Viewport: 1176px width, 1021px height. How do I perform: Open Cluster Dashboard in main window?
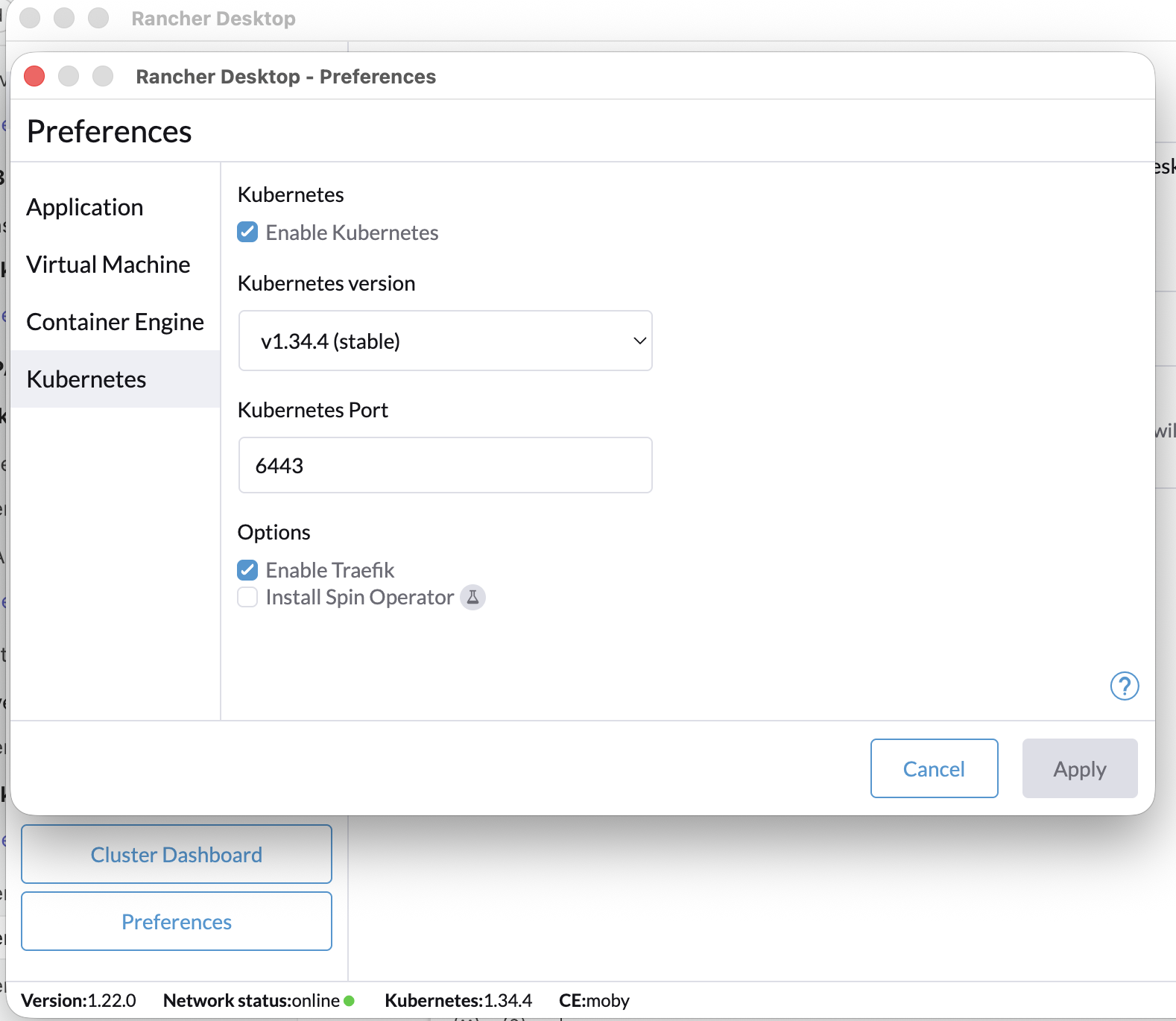(177, 854)
